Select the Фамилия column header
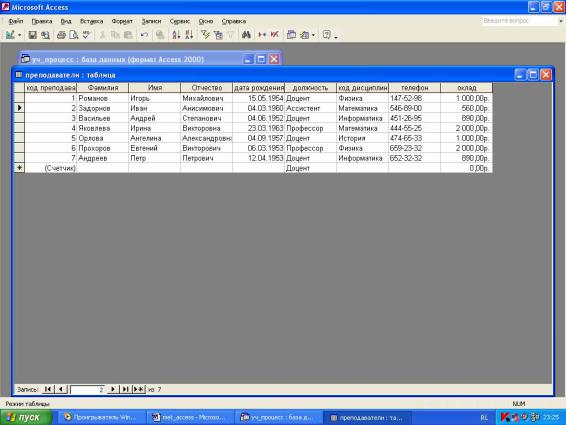 [103, 88]
